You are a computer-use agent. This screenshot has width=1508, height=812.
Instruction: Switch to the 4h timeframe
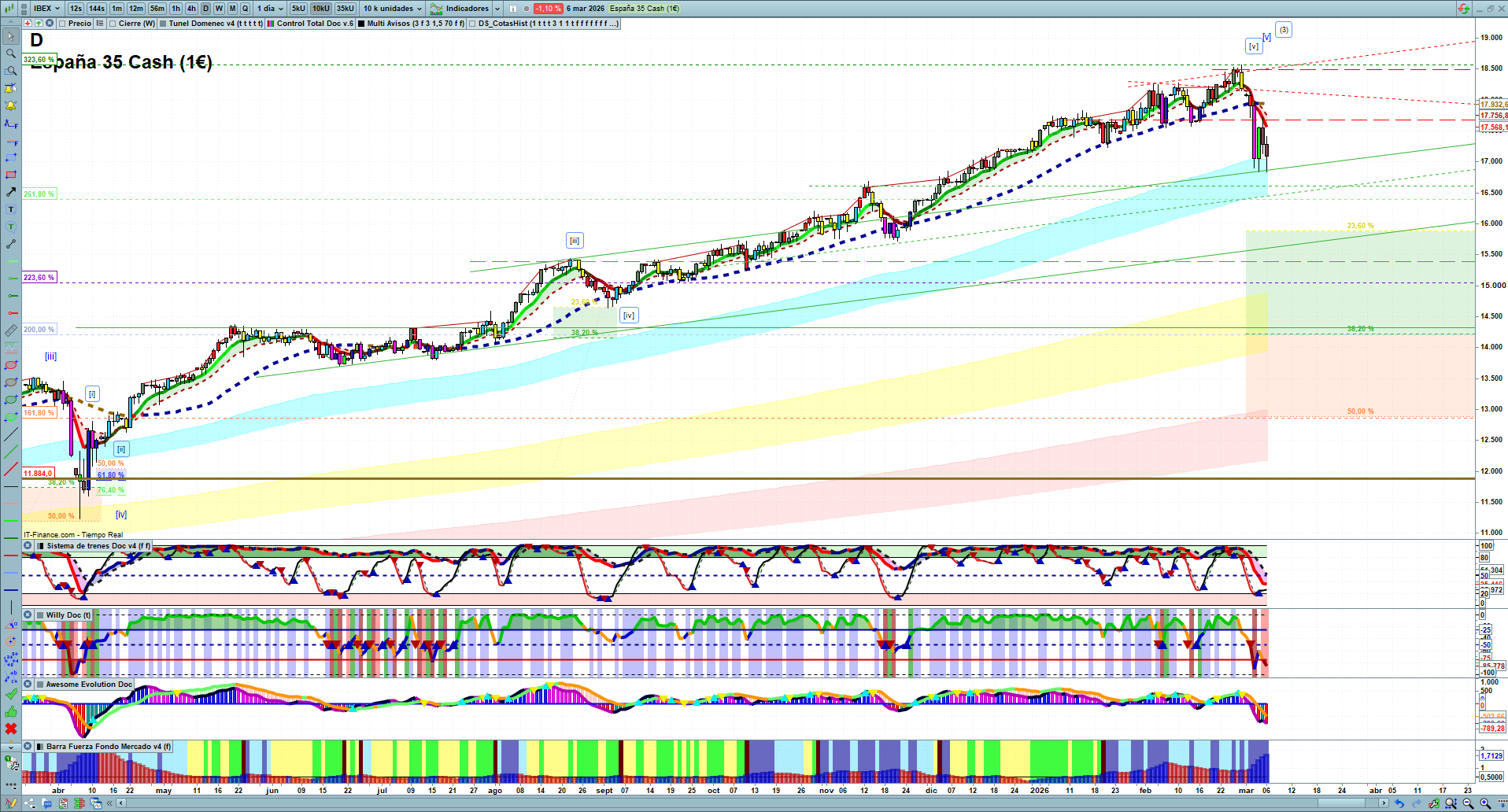(x=191, y=9)
